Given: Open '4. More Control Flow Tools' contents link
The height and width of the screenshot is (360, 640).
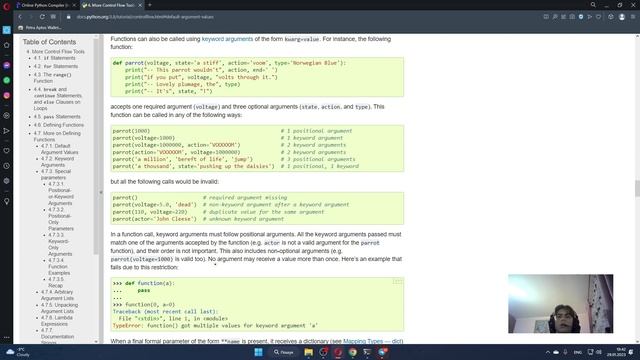Looking at the screenshot, I should coord(56,52).
